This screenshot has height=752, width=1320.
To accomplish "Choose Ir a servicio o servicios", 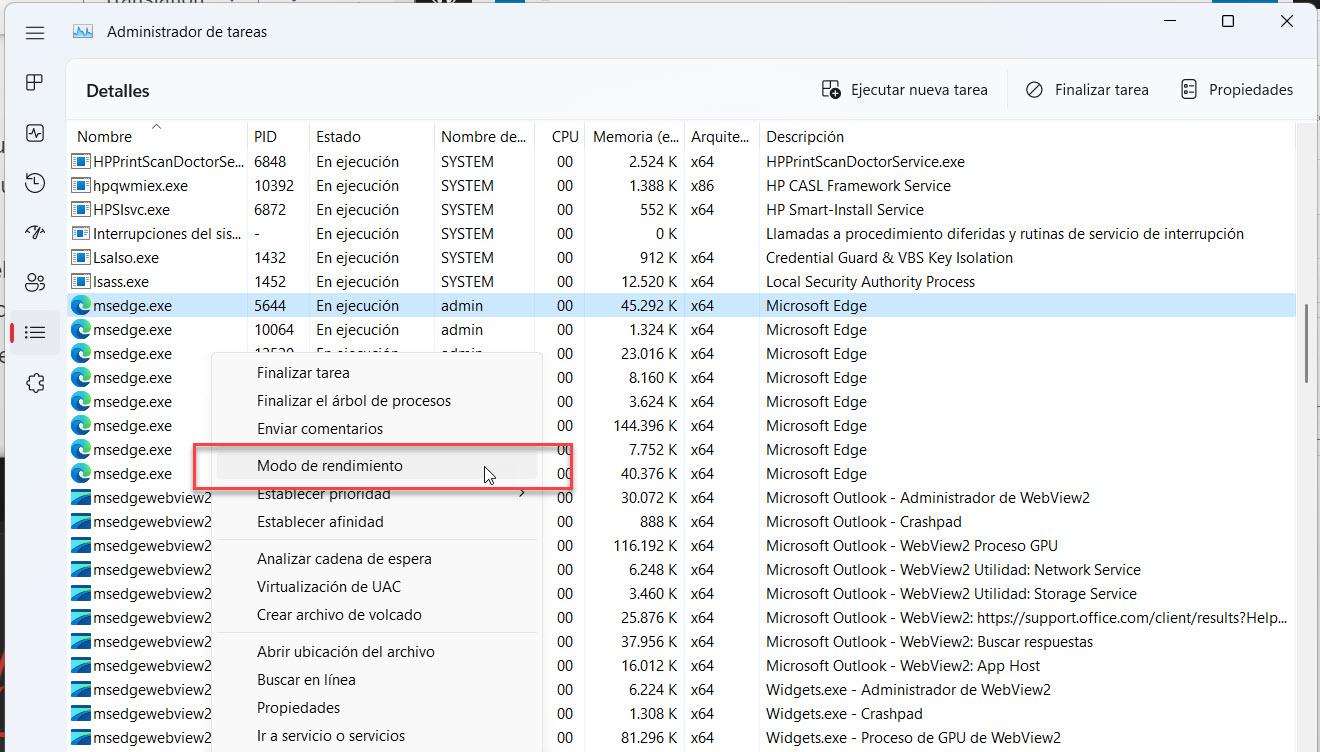I will [x=376, y=736].
